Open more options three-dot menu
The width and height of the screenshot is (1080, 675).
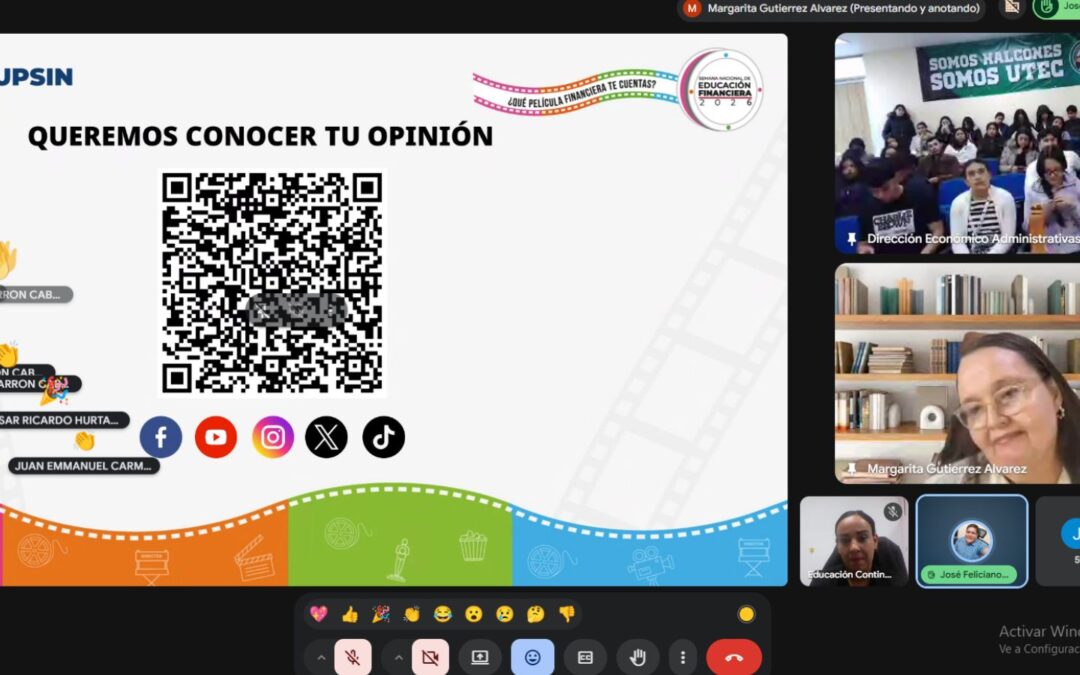[x=683, y=657]
